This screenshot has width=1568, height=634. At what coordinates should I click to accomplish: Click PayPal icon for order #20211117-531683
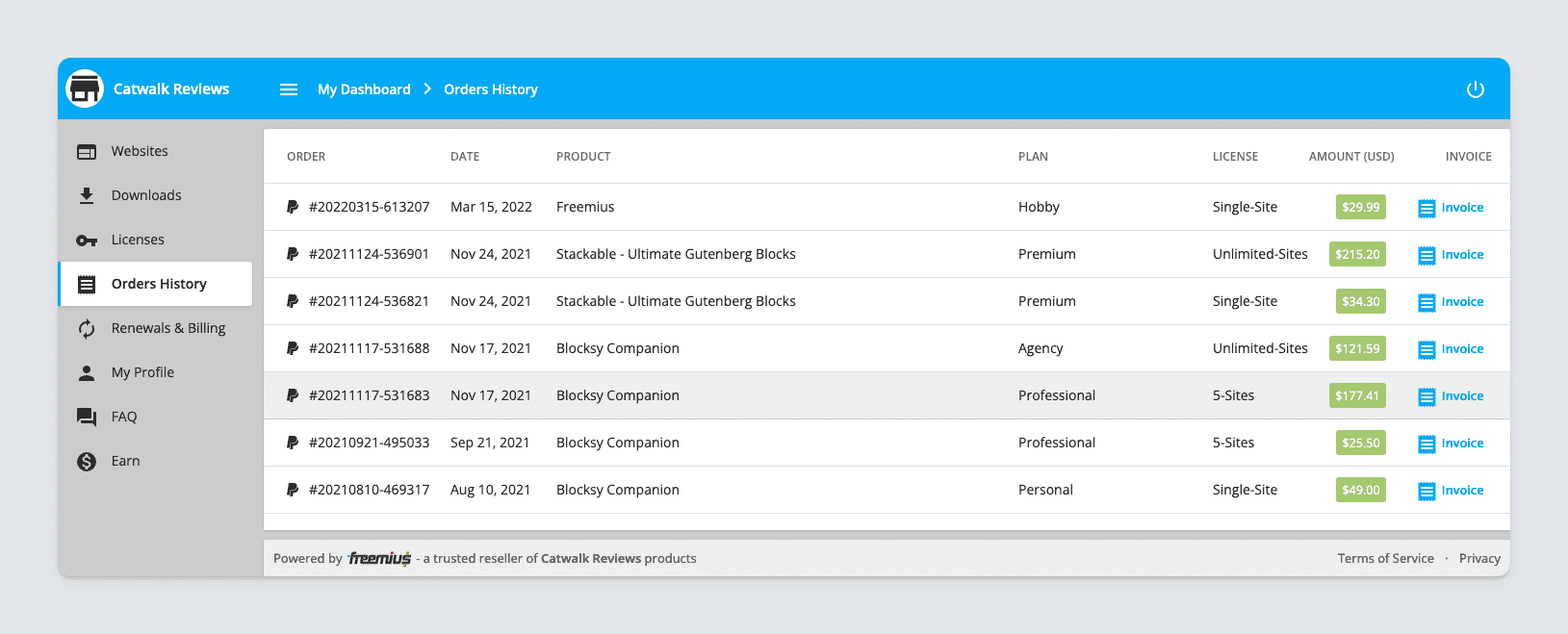click(293, 395)
